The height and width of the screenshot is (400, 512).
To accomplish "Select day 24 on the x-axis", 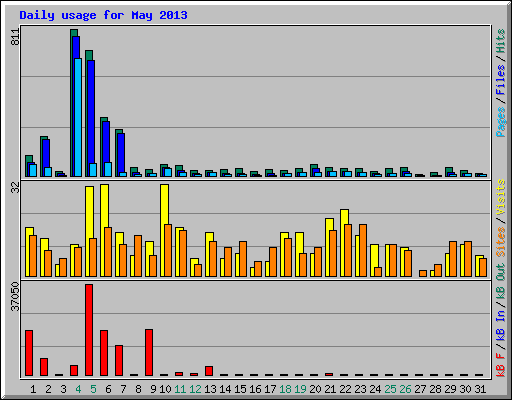I will [x=375, y=389].
